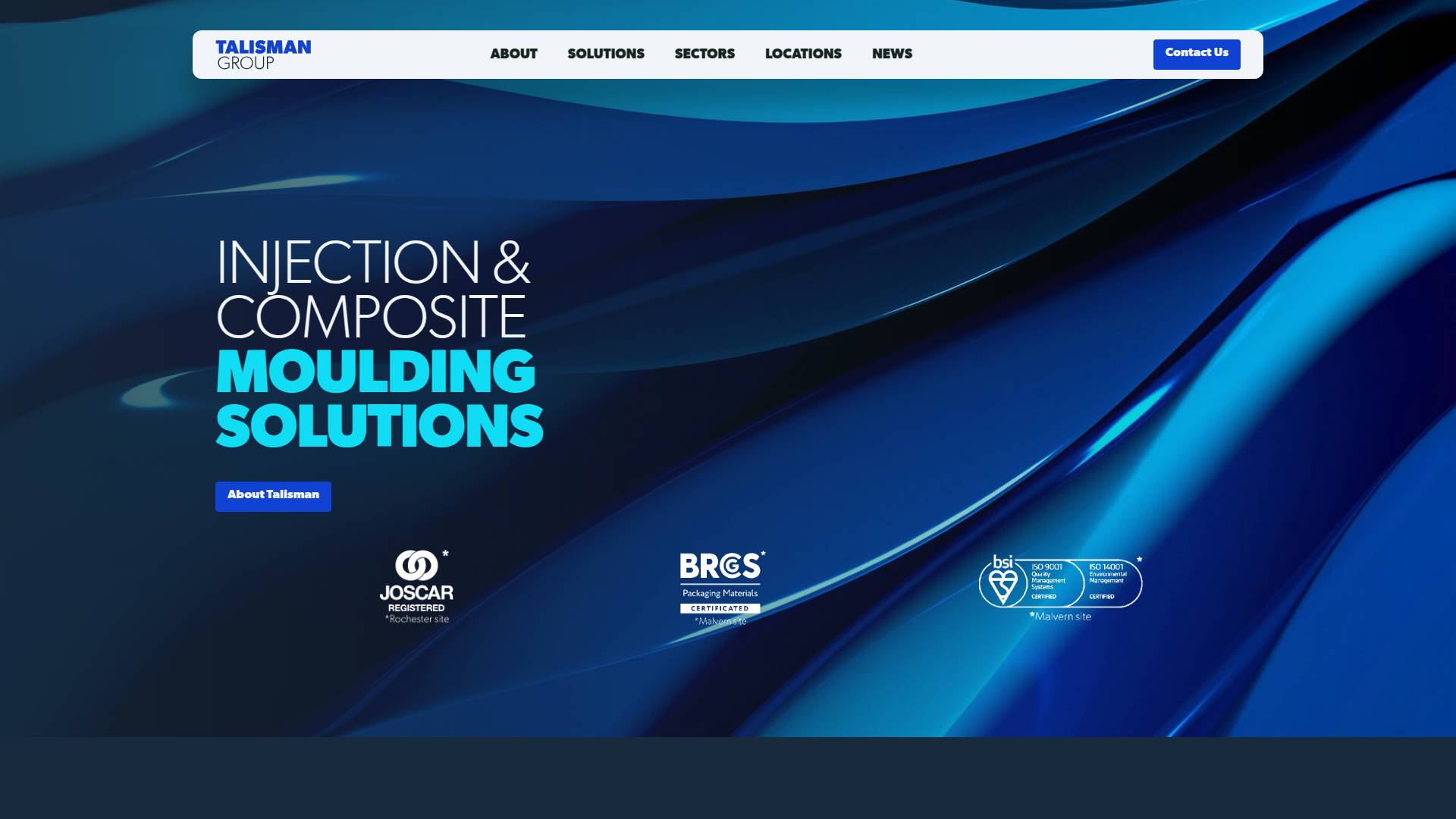This screenshot has height=819, width=1456.
Task: Expand the SOLUTIONS dropdown
Action: click(605, 54)
